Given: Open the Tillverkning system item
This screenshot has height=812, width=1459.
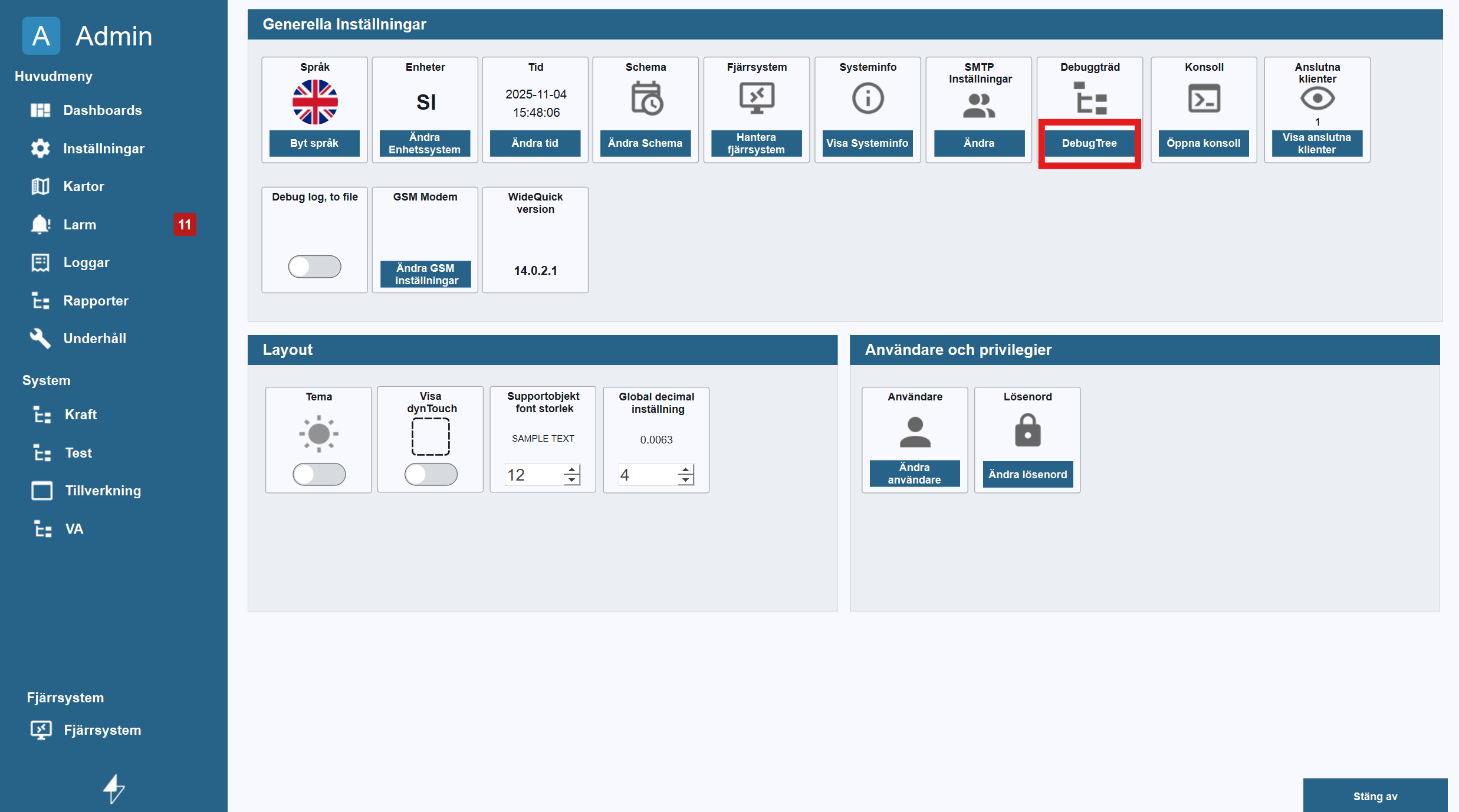Looking at the screenshot, I should [x=103, y=491].
